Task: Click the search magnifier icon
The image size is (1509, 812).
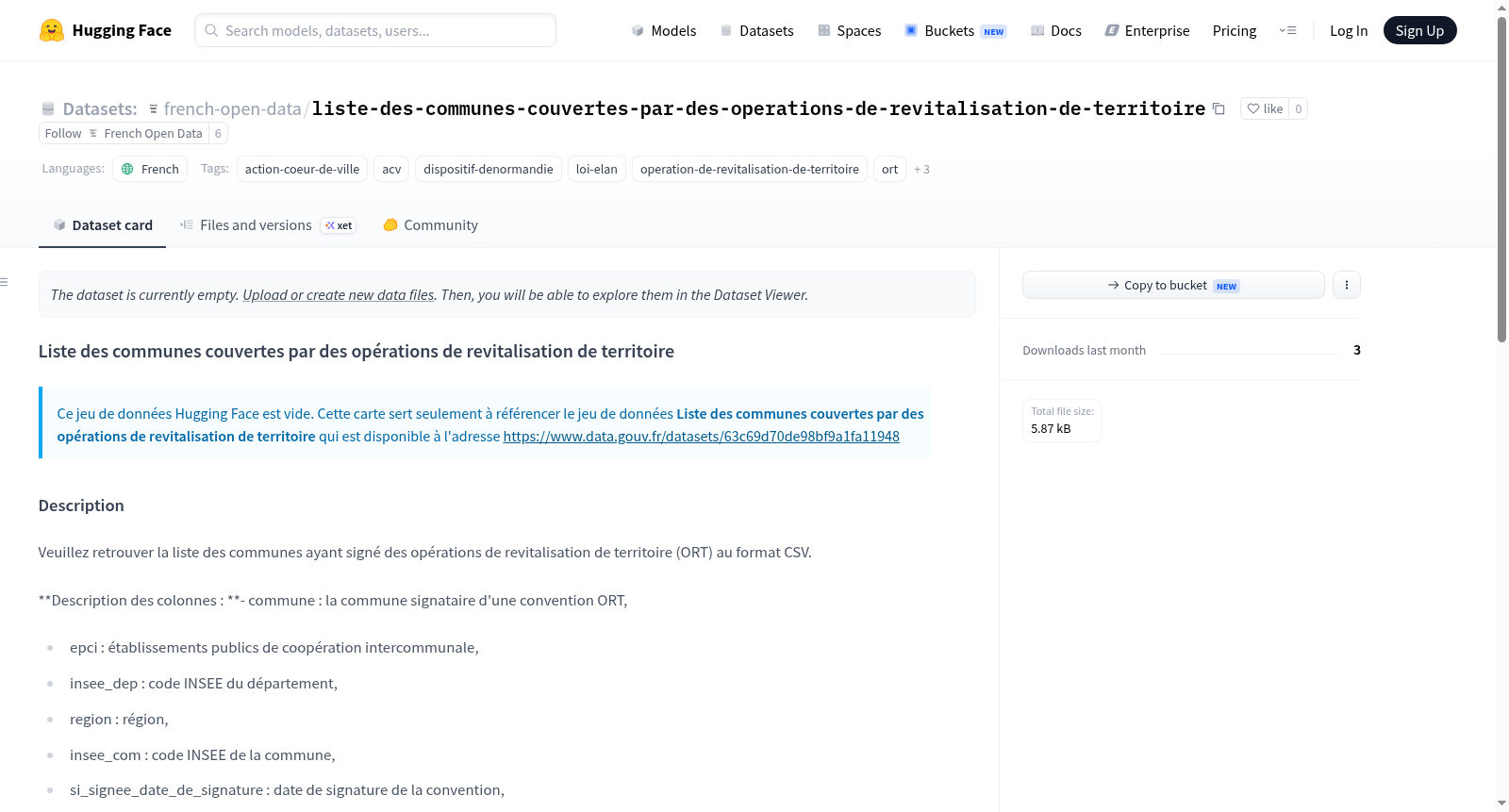Action: [211, 30]
